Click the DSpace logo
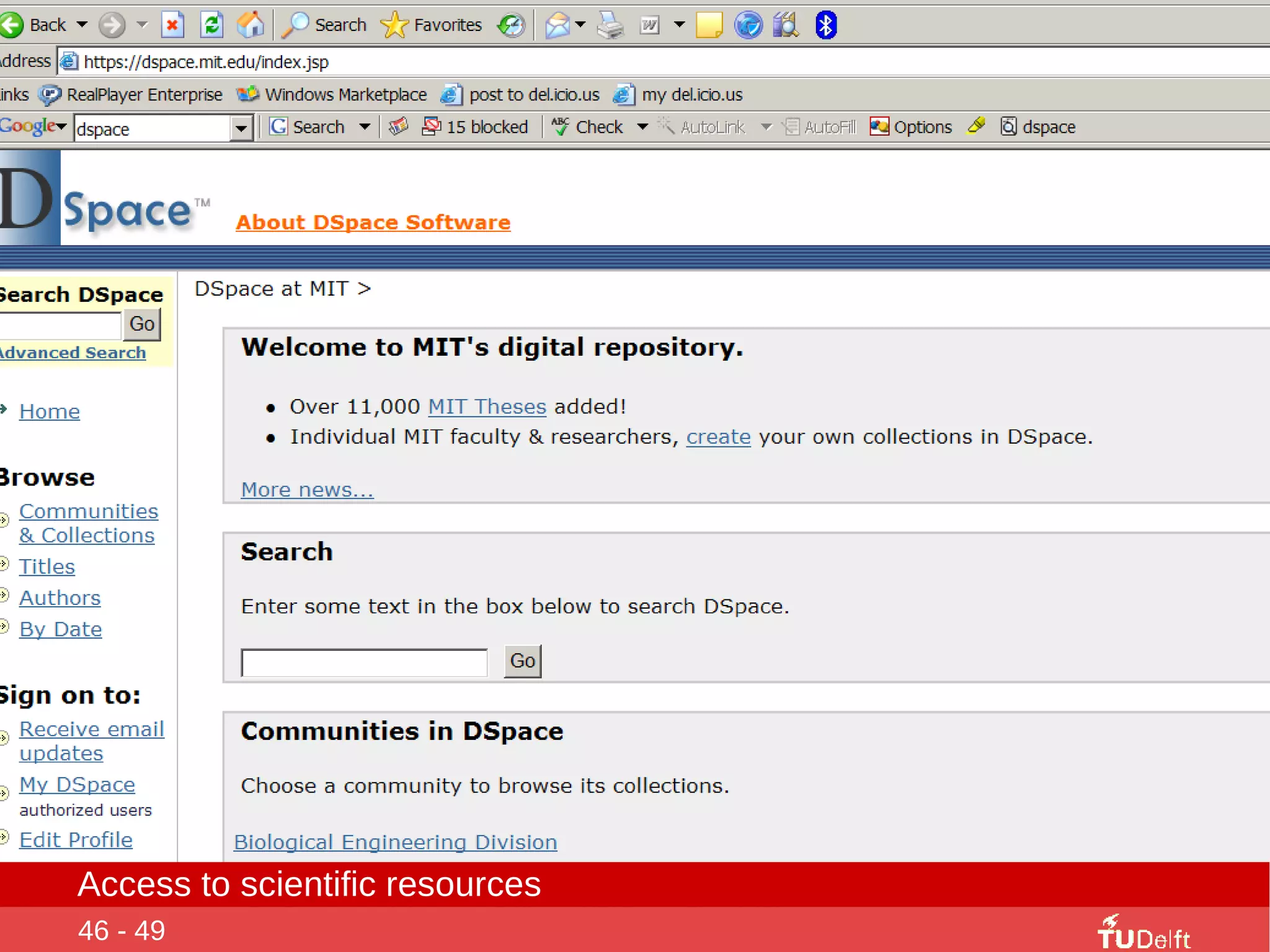 [105, 199]
